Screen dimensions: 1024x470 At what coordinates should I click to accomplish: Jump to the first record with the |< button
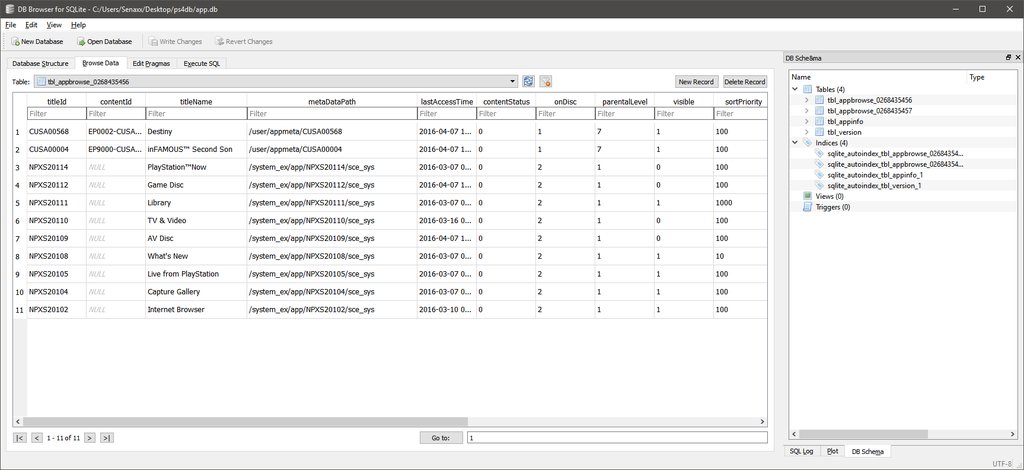coord(20,437)
